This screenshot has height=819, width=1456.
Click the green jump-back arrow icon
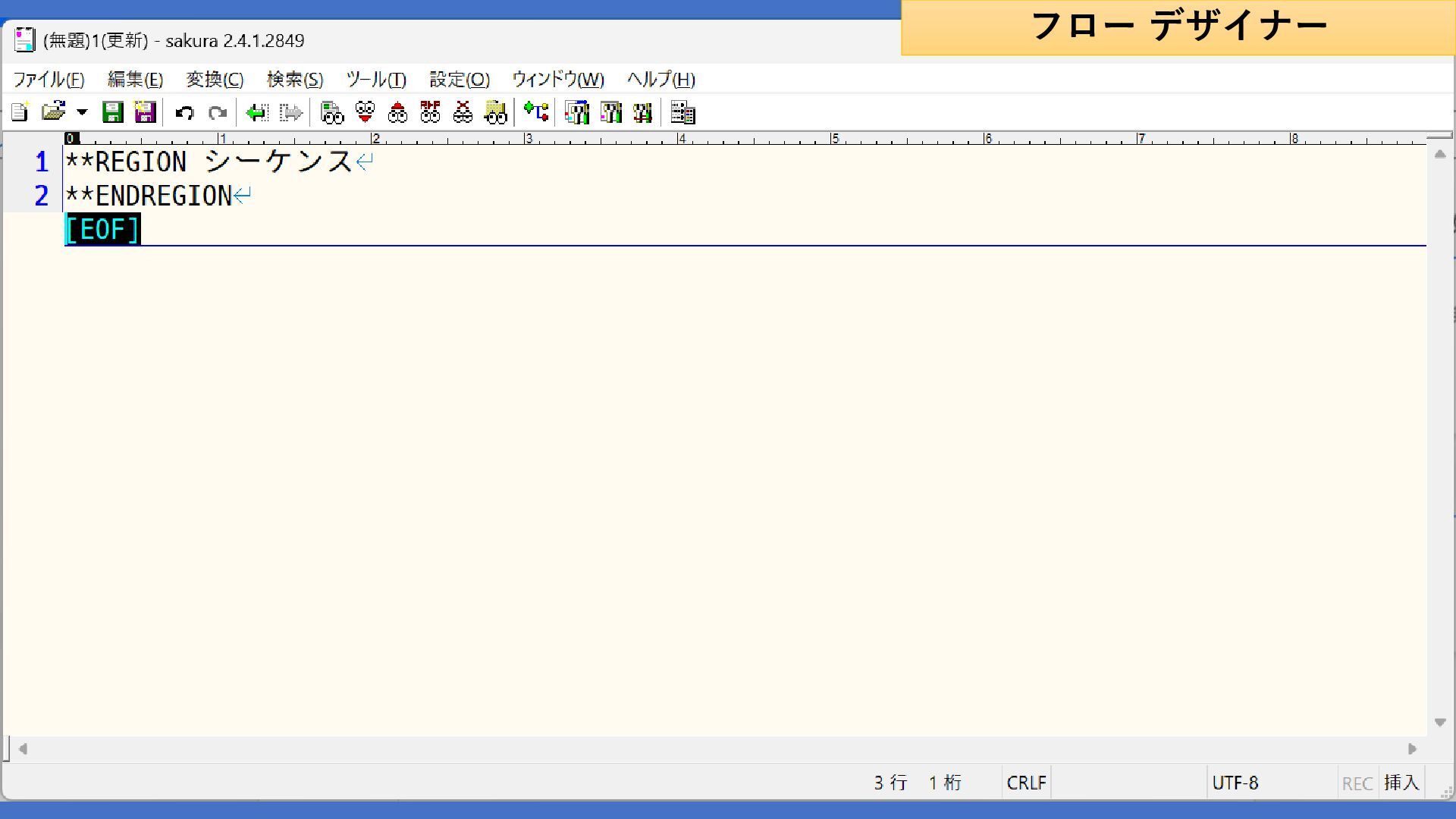(x=257, y=113)
